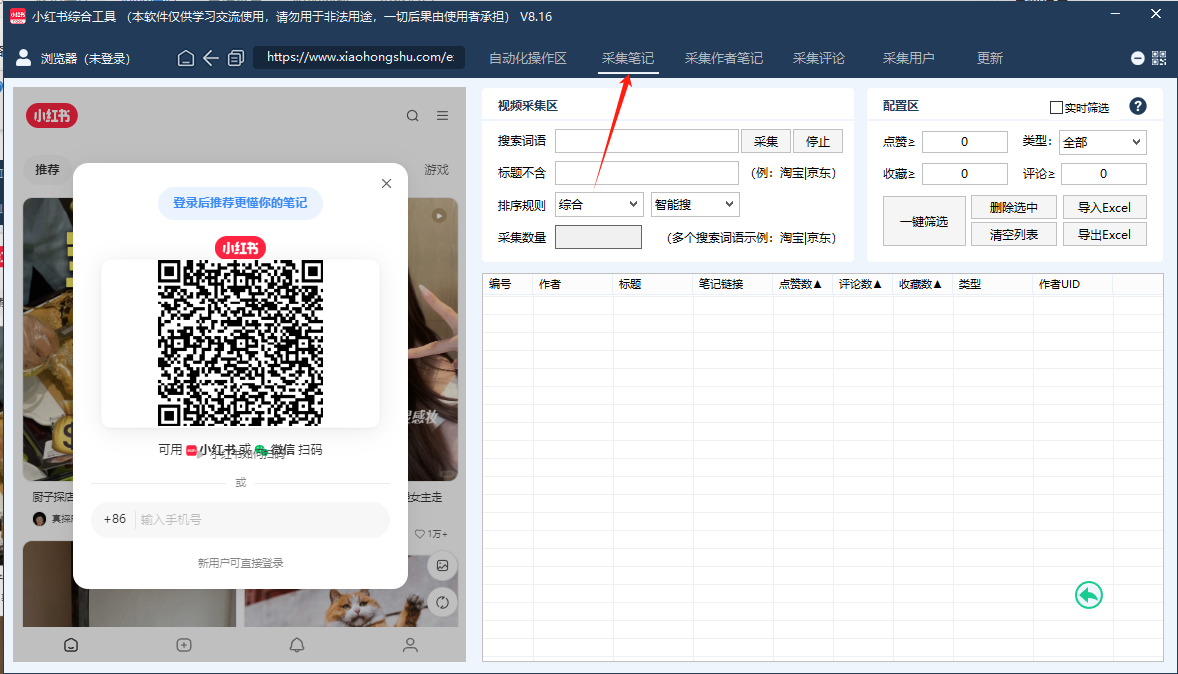
Task: Click the 登录后推荐更懂你的笔记 banner
Action: coord(240,203)
